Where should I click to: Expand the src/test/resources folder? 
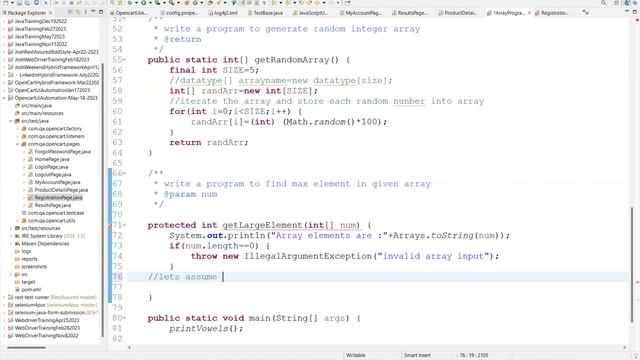point(11,228)
